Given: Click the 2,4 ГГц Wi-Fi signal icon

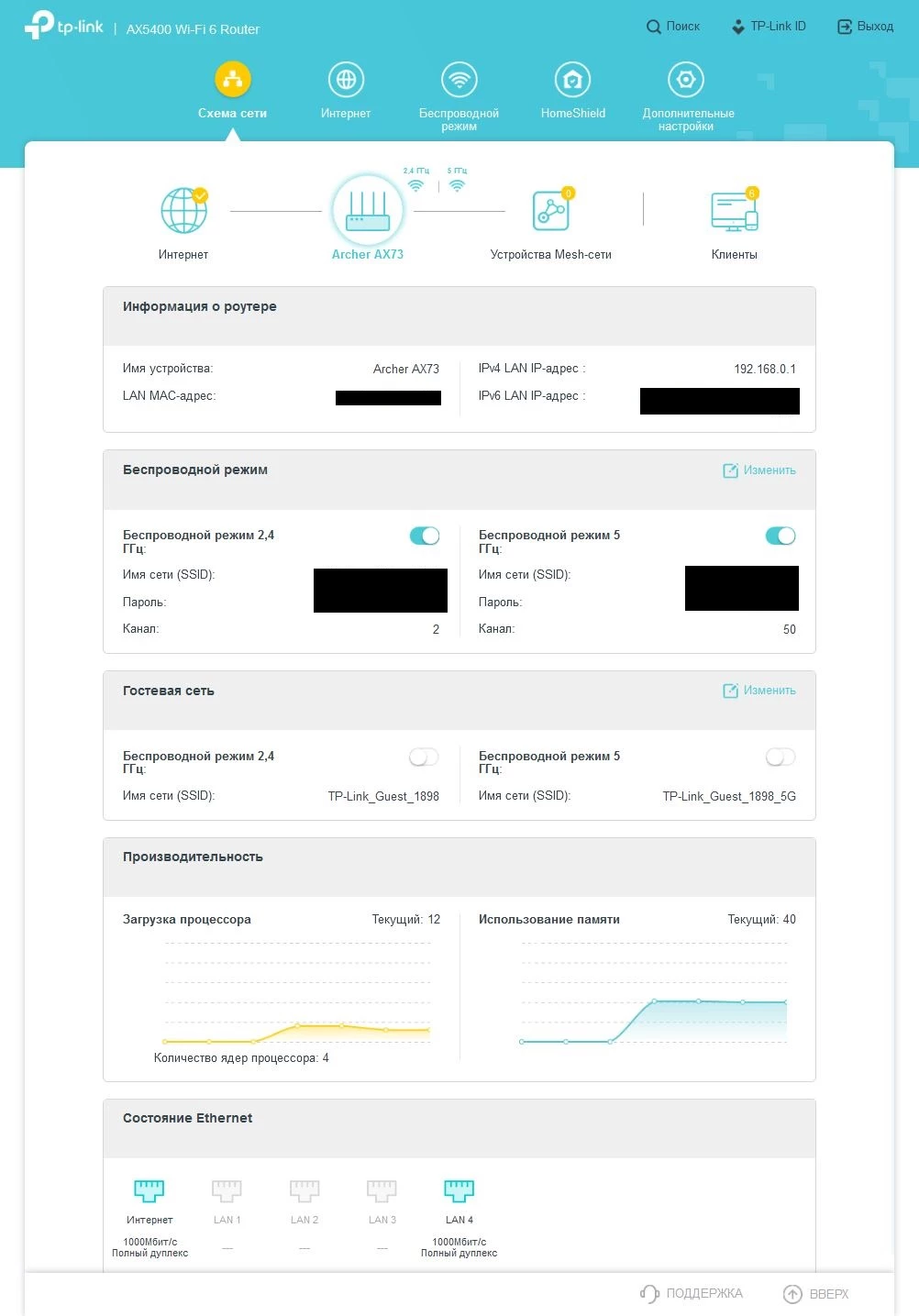Looking at the screenshot, I should pos(416,185).
